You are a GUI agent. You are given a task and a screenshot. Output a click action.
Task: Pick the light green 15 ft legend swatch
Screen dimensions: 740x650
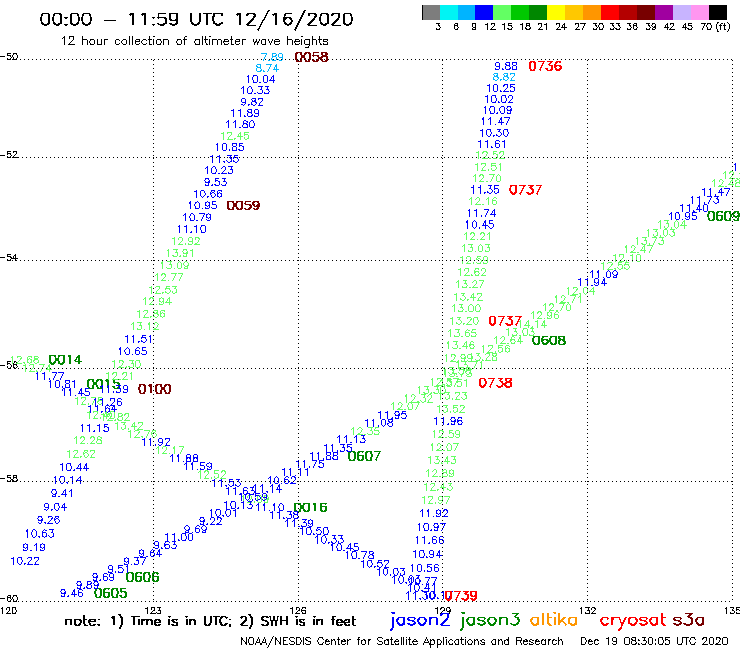[502, 12]
